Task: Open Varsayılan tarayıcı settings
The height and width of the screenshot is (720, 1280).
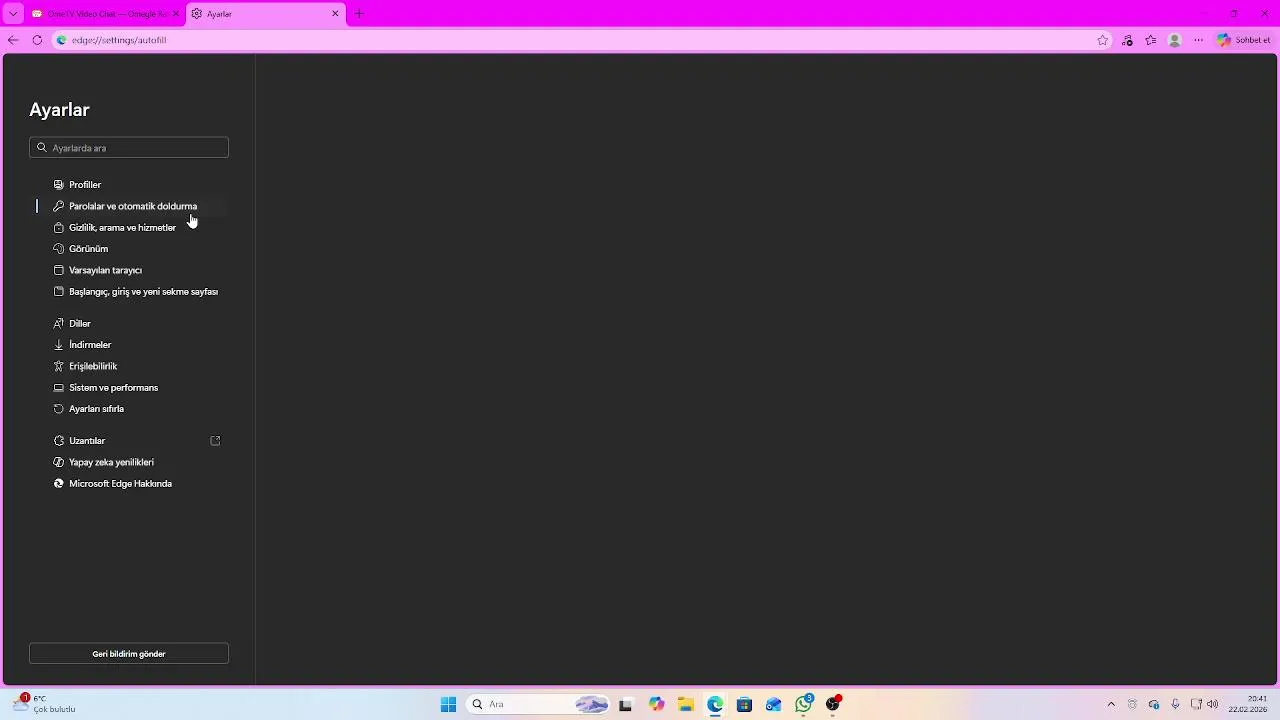Action: tap(105, 270)
